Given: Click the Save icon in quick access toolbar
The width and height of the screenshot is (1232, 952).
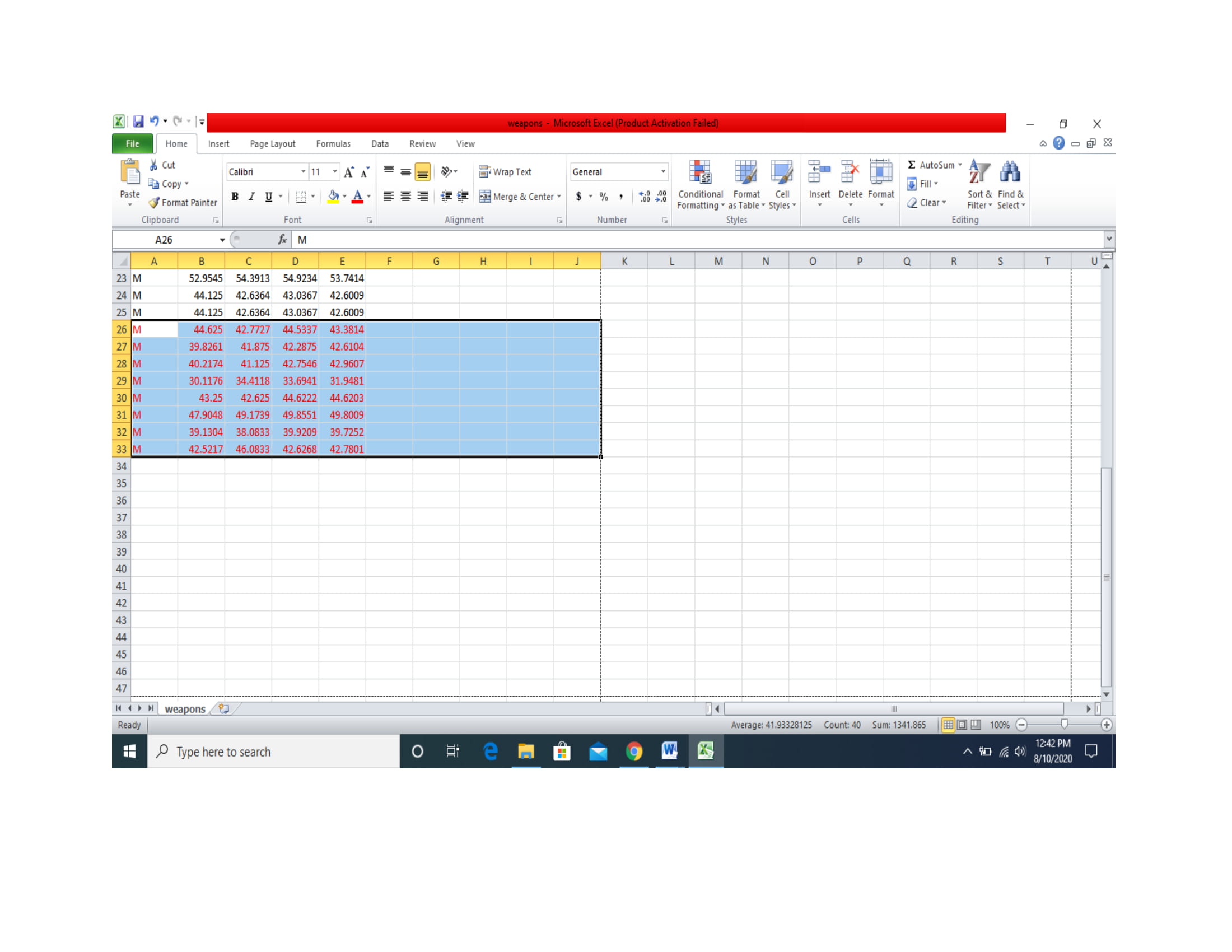Looking at the screenshot, I should [138, 122].
